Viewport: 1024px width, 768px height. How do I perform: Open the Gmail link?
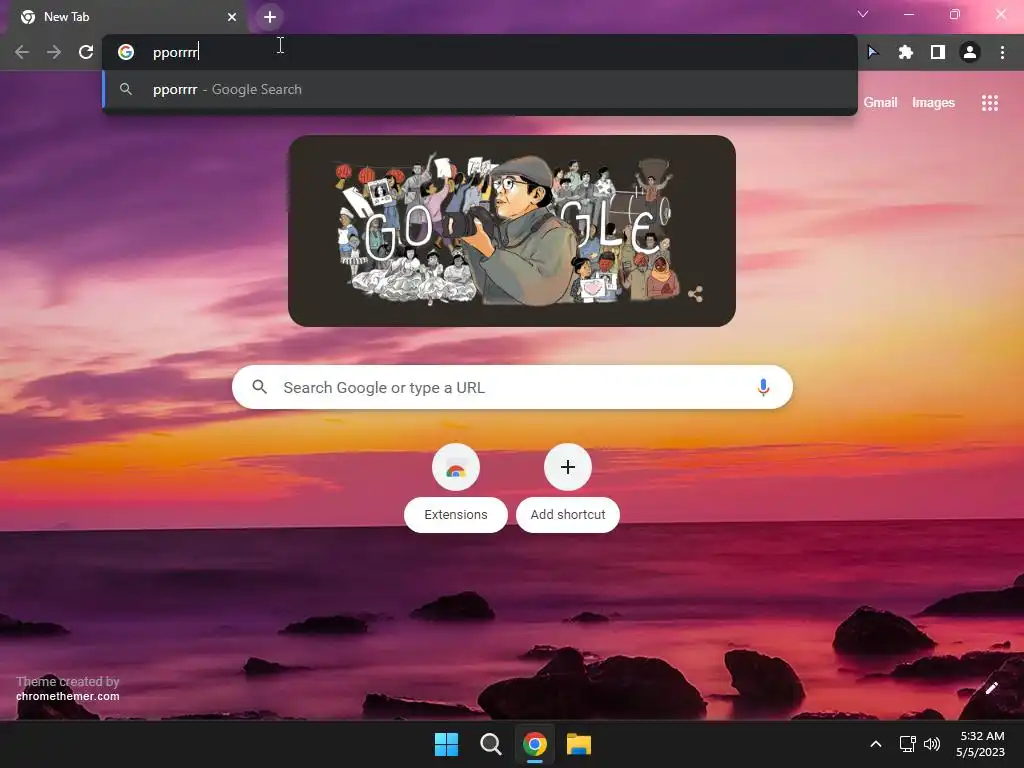pyautogui.click(x=880, y=103)
